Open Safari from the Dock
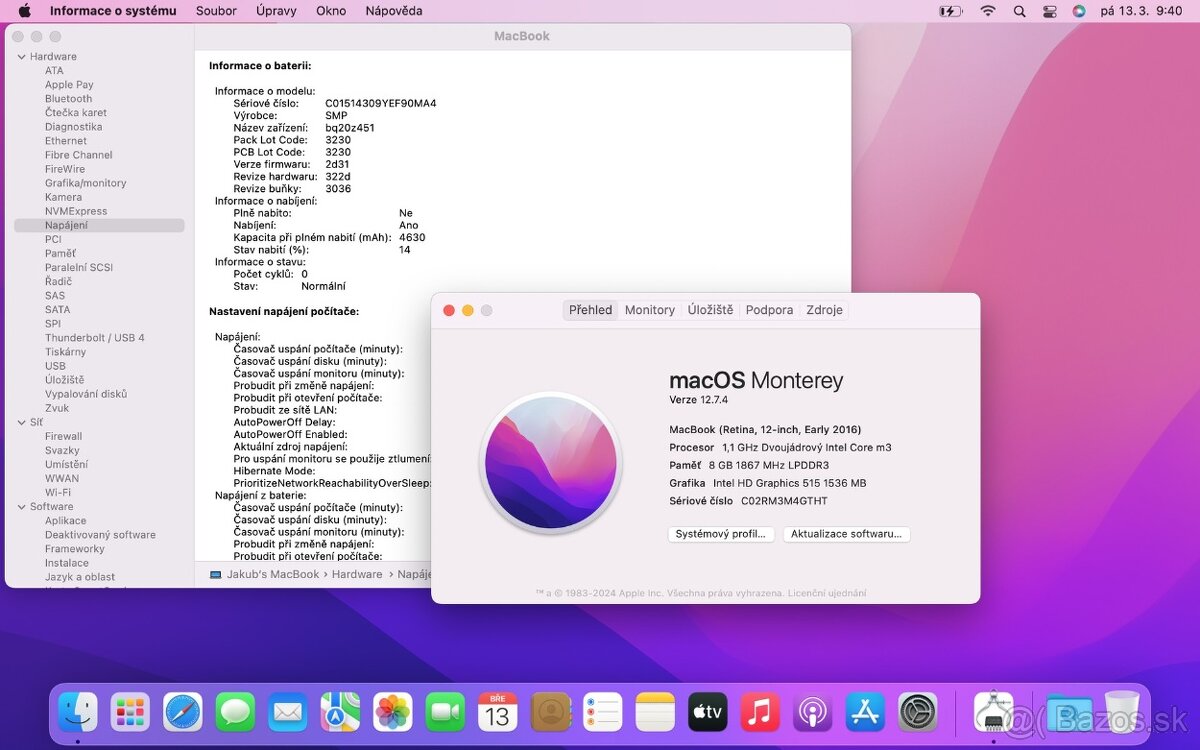Image resolution: width=1200 pixels, height=750 pixels. pyautogui.click(x=184, y=712)
